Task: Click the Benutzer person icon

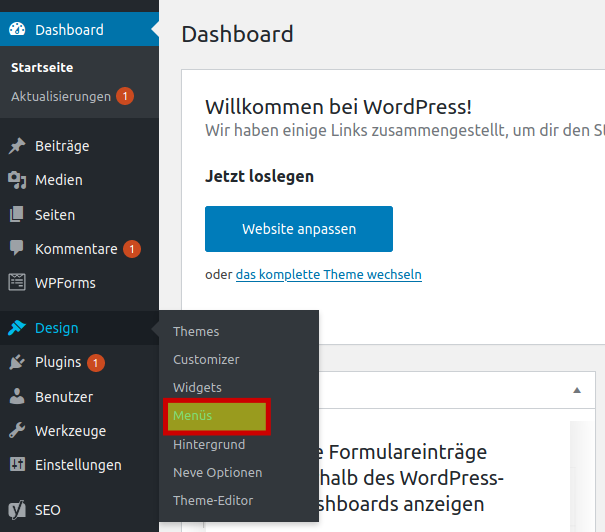Action: (x=17, y=396)
